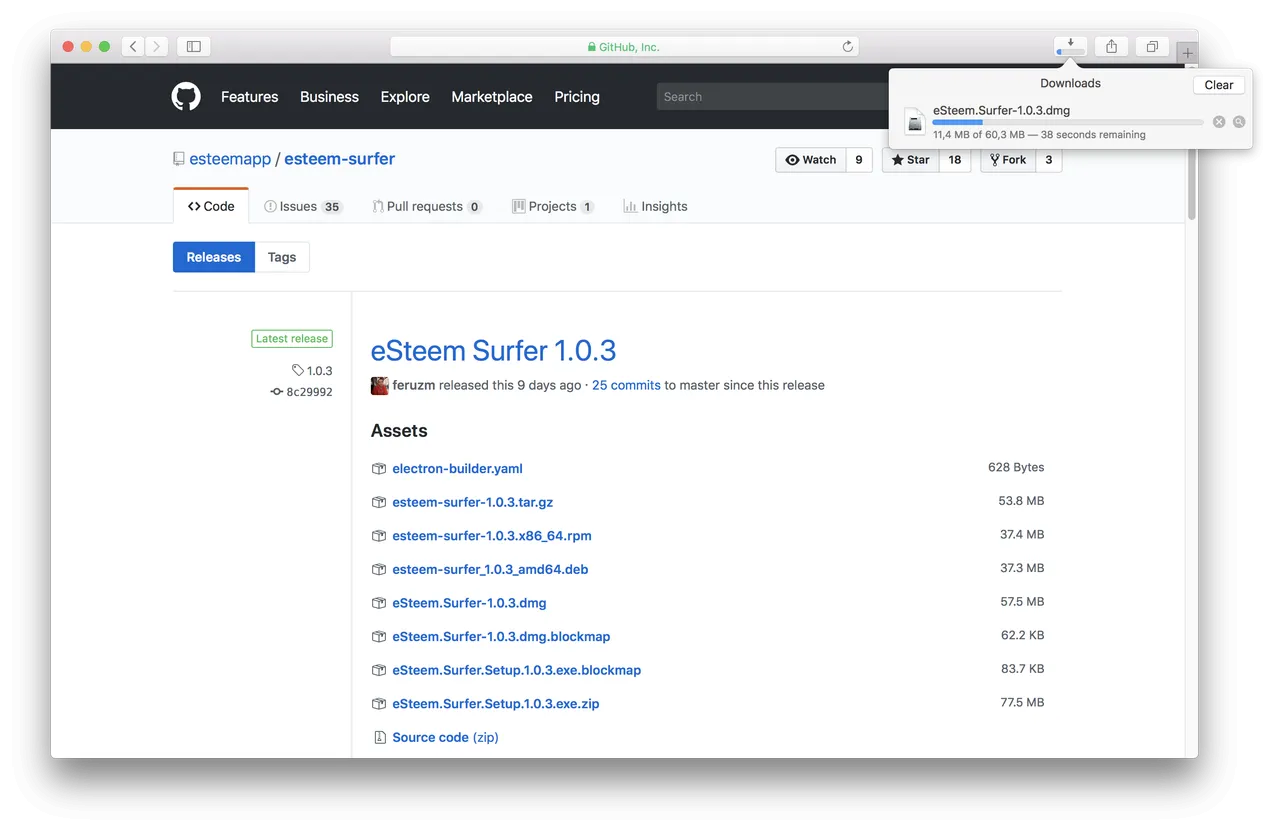Click the dmg file icon in Downloads

coord(915,121)
